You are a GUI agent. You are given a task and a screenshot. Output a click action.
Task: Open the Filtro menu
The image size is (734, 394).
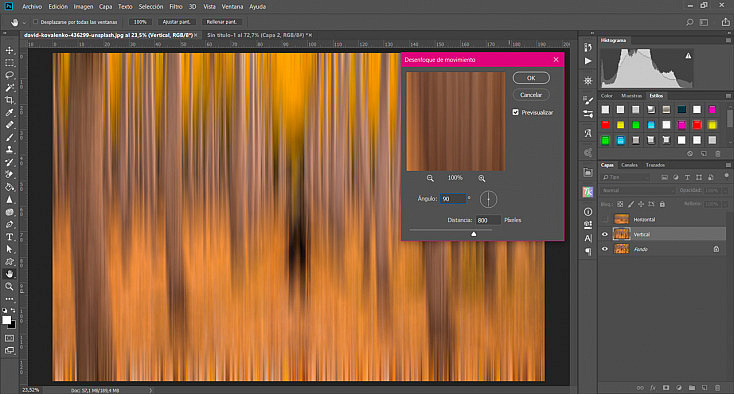tap(176, 7)
